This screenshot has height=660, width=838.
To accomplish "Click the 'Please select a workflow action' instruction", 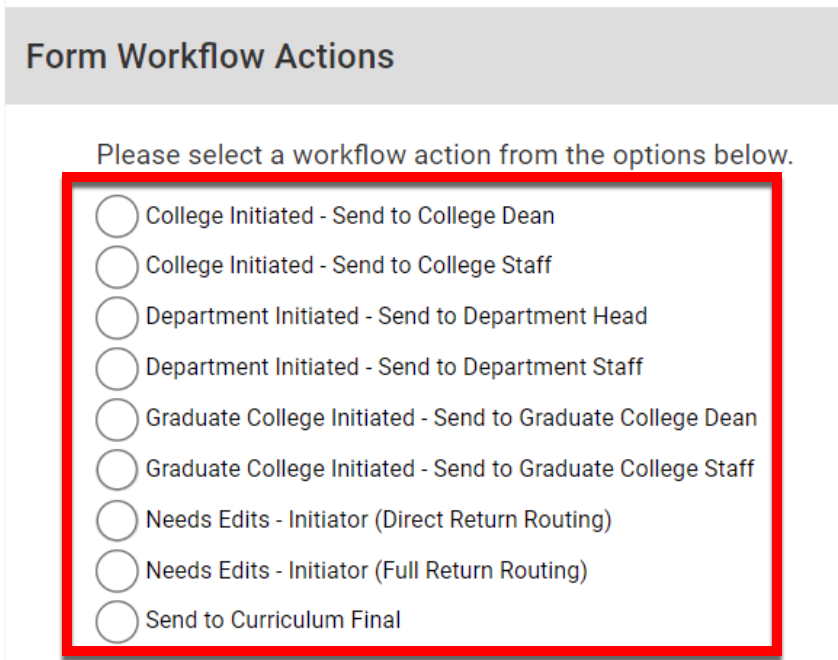I will pyautogui.click(x=445, y=156).
